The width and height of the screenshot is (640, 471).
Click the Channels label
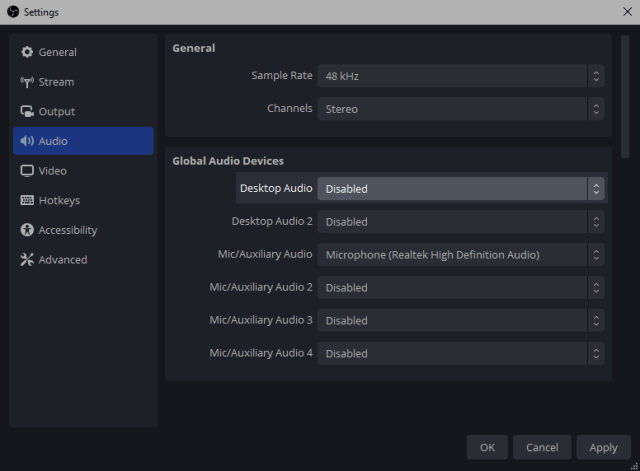coord(289,108)
